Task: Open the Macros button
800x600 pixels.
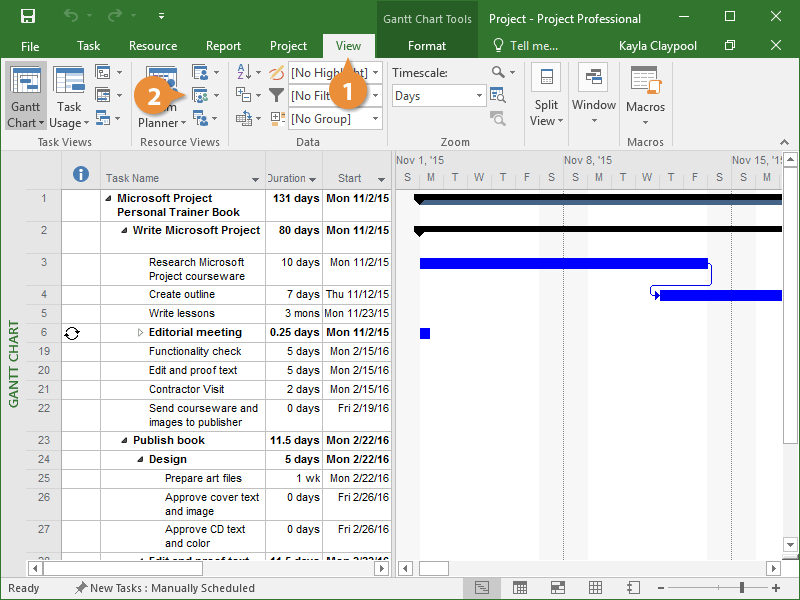Action: pyautogui.click(x=645, y=96)
